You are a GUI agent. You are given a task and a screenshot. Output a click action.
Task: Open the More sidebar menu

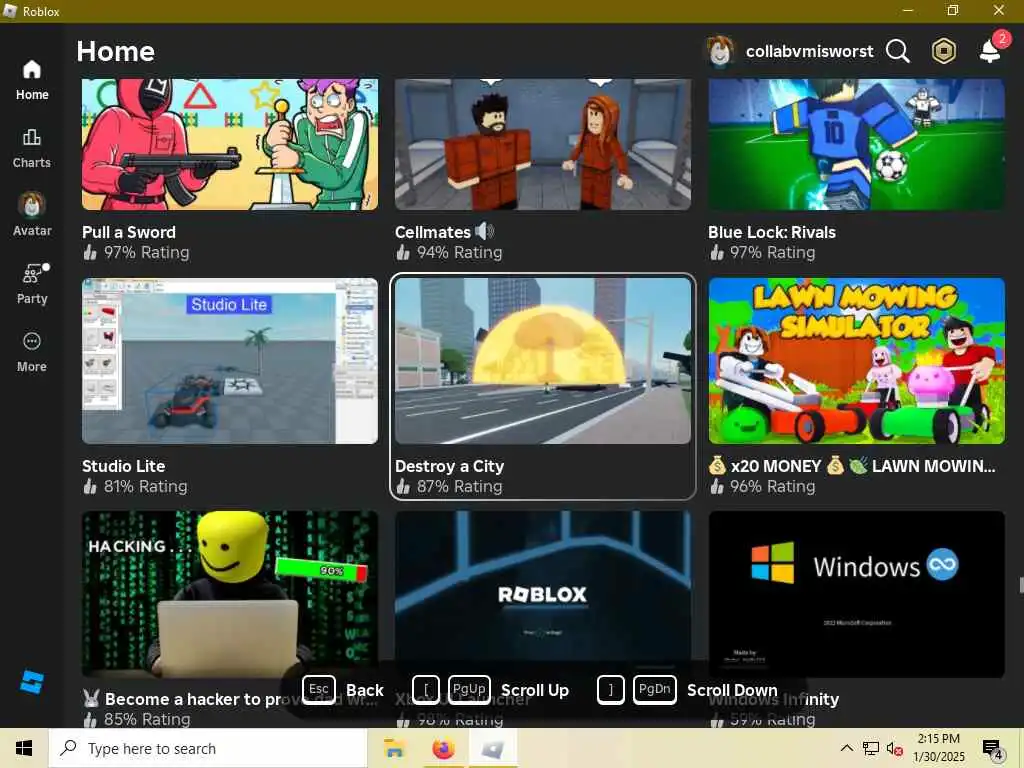tap(31, 352)
